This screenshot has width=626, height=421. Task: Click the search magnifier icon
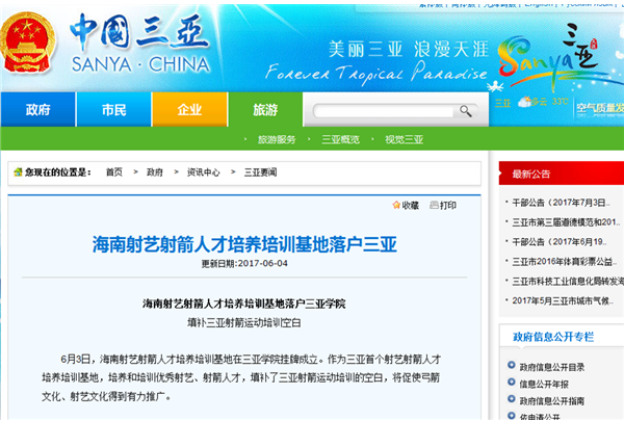pyautogui.click(x=466, y=111)
